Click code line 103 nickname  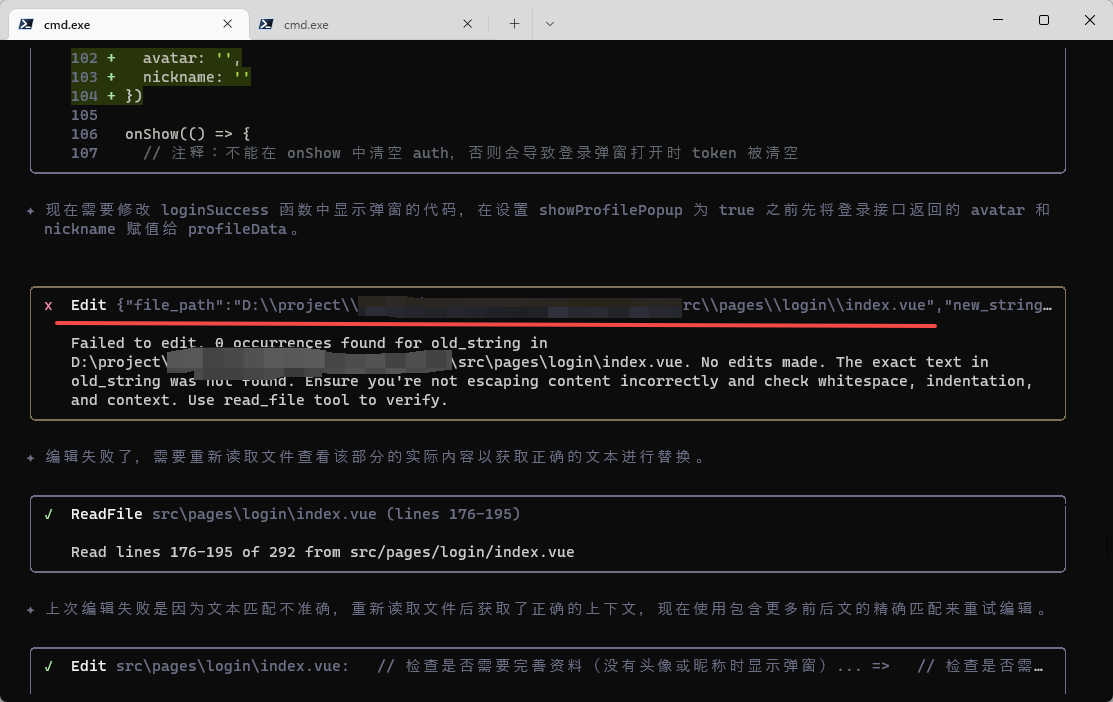click(x=160, y=77)
